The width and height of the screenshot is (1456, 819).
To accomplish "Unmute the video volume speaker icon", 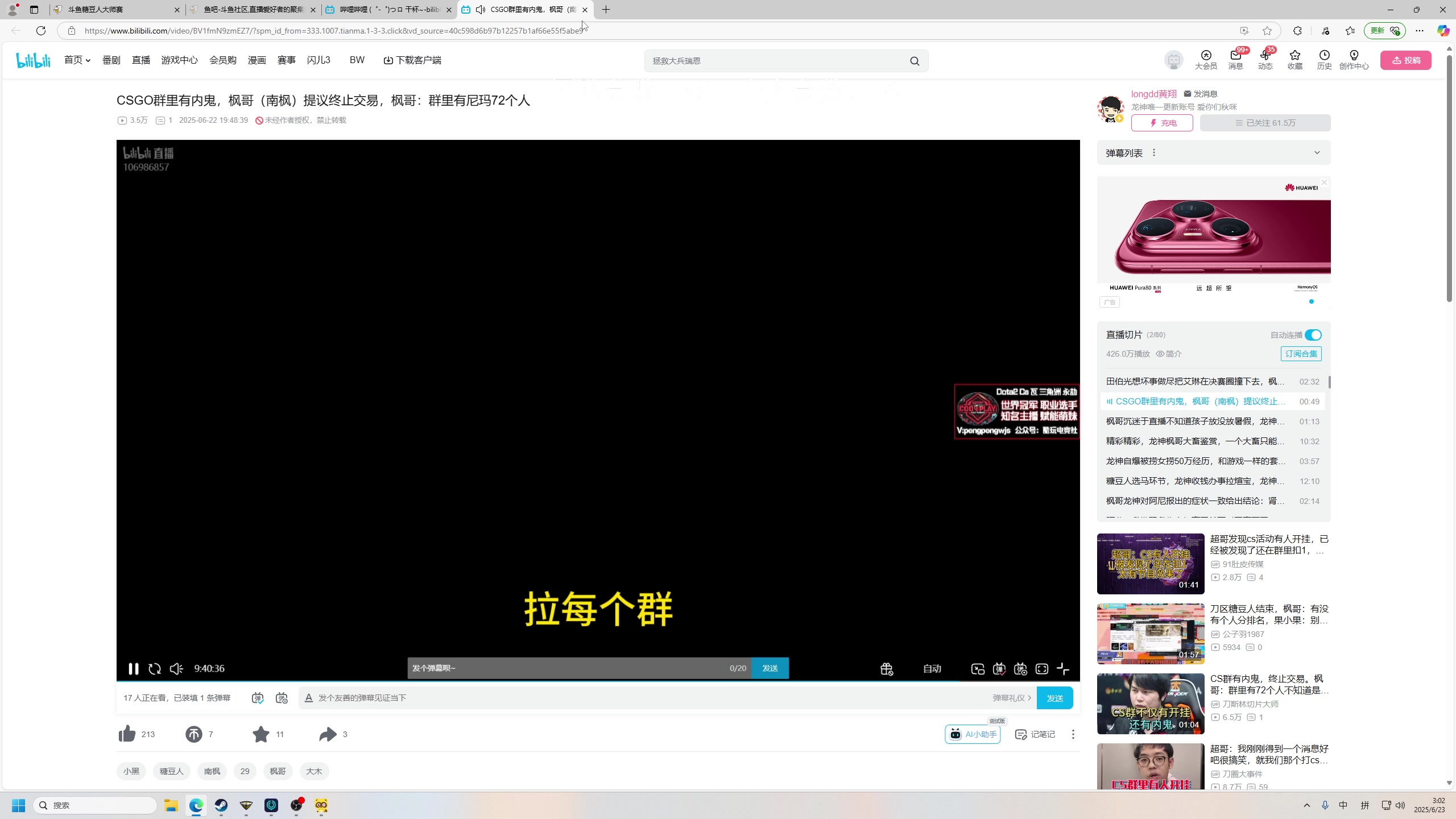I will 176,669.
